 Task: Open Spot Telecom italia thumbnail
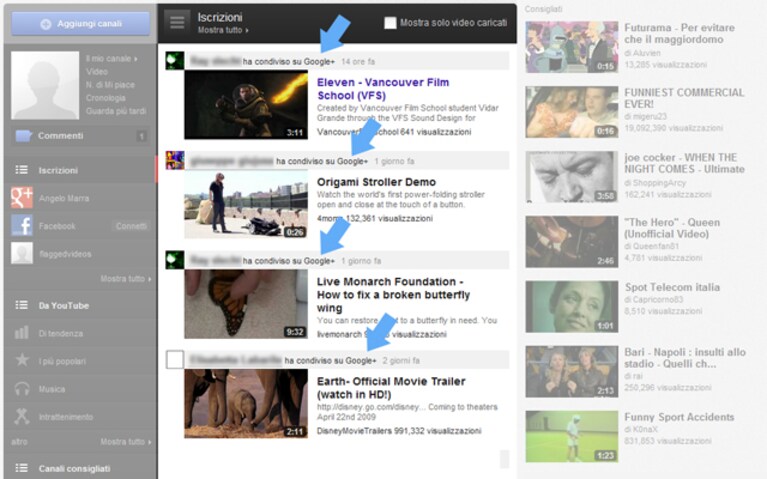(x=572, y=307)
